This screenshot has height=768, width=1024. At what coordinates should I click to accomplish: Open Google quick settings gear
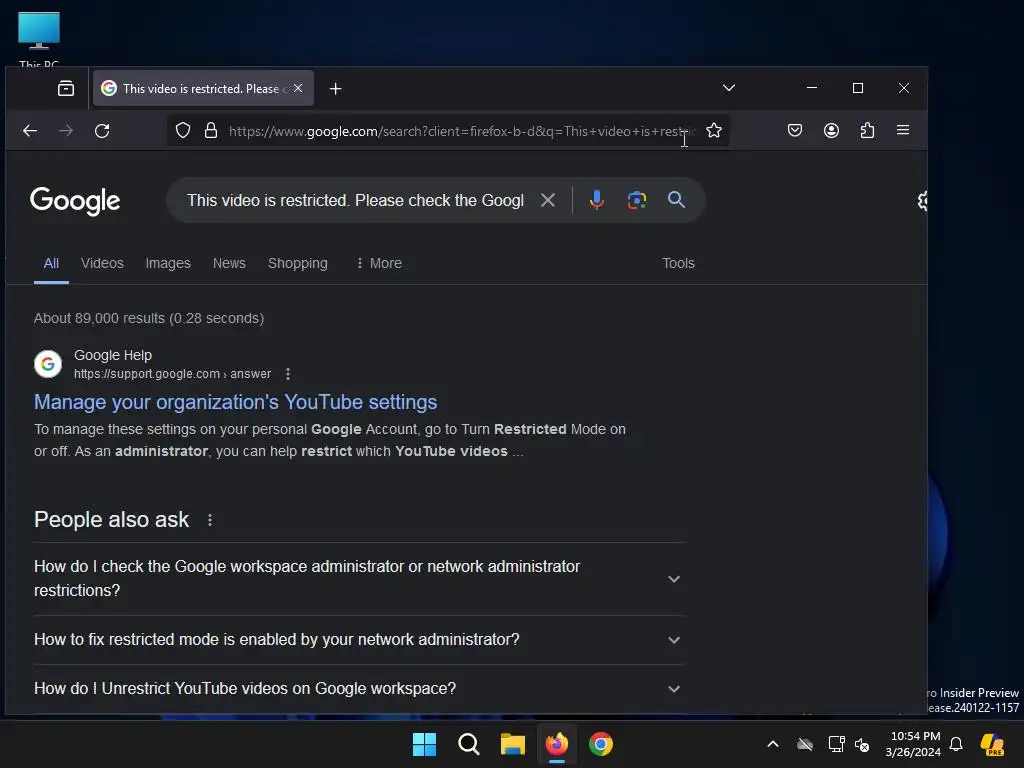click(922, 200)
